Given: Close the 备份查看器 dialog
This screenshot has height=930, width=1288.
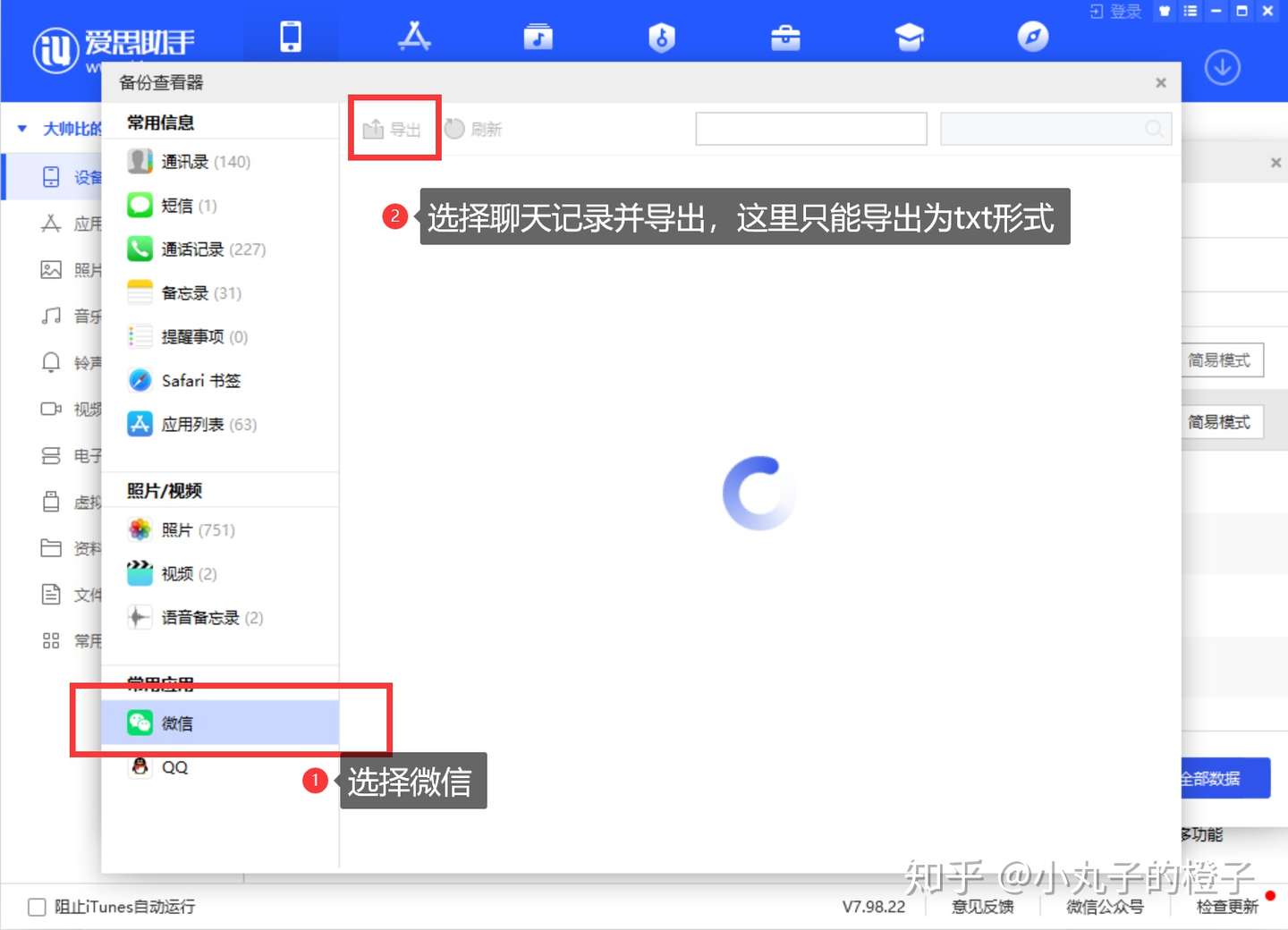Looking at the screenshot, I should coord(1161,82).
